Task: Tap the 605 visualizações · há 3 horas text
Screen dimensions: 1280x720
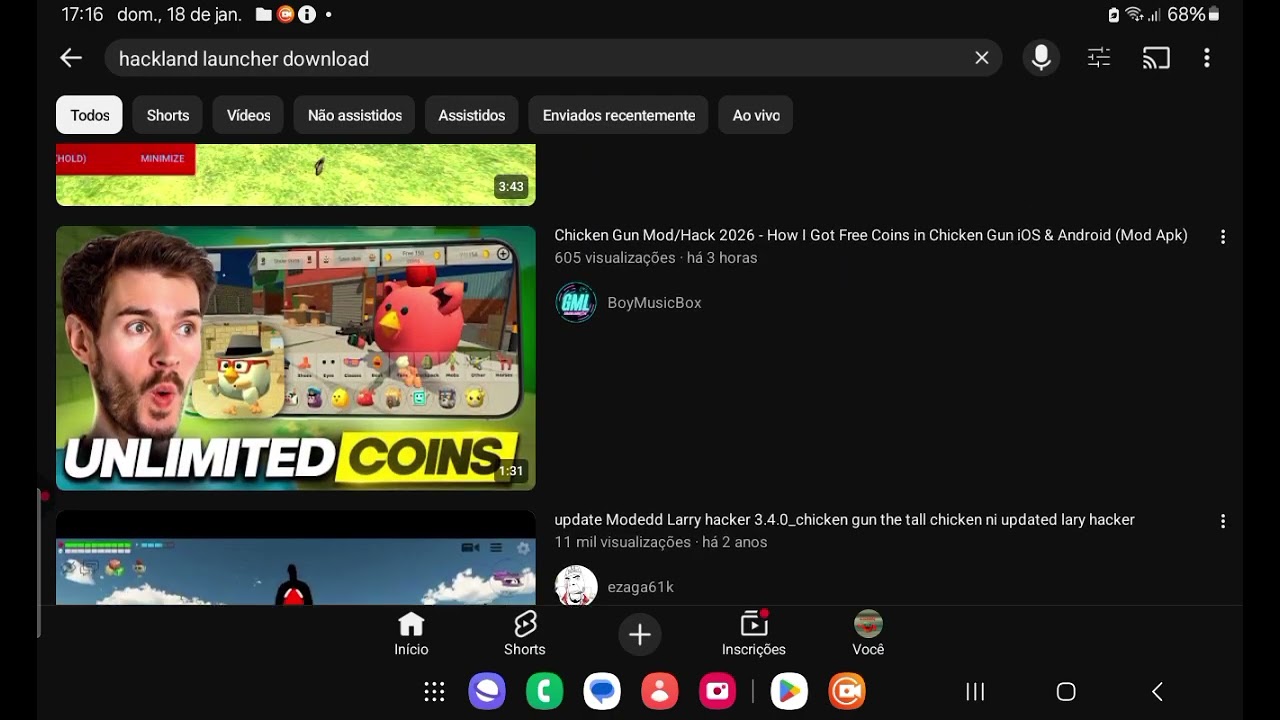Action: 656,258
